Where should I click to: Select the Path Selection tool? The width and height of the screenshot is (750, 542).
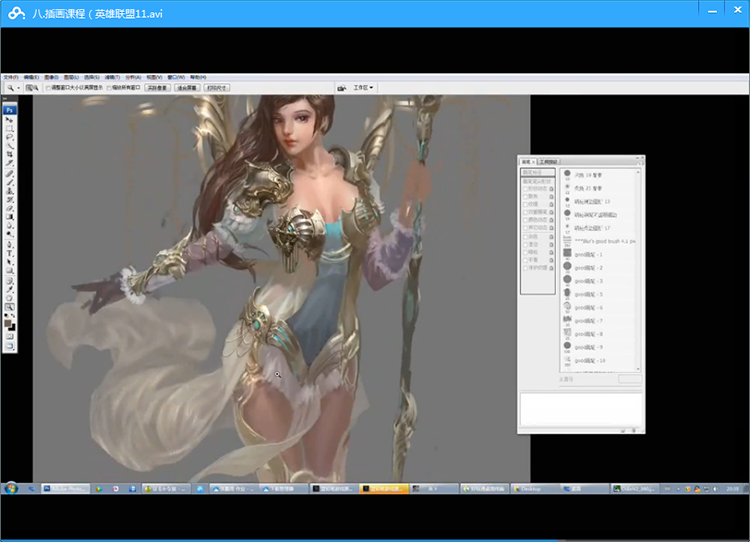tap(10, 262)
